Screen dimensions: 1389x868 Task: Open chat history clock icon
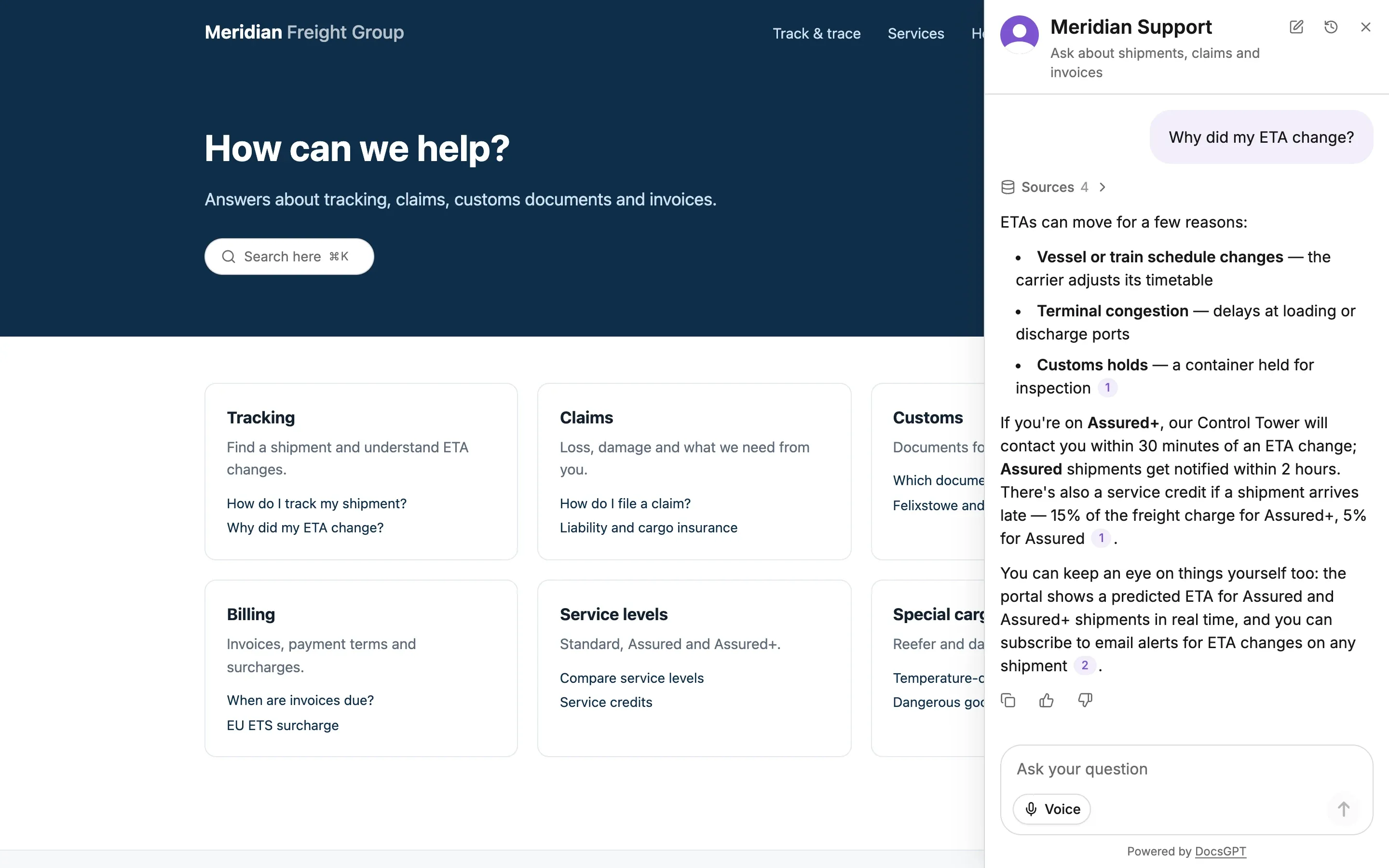point(1331,27)
